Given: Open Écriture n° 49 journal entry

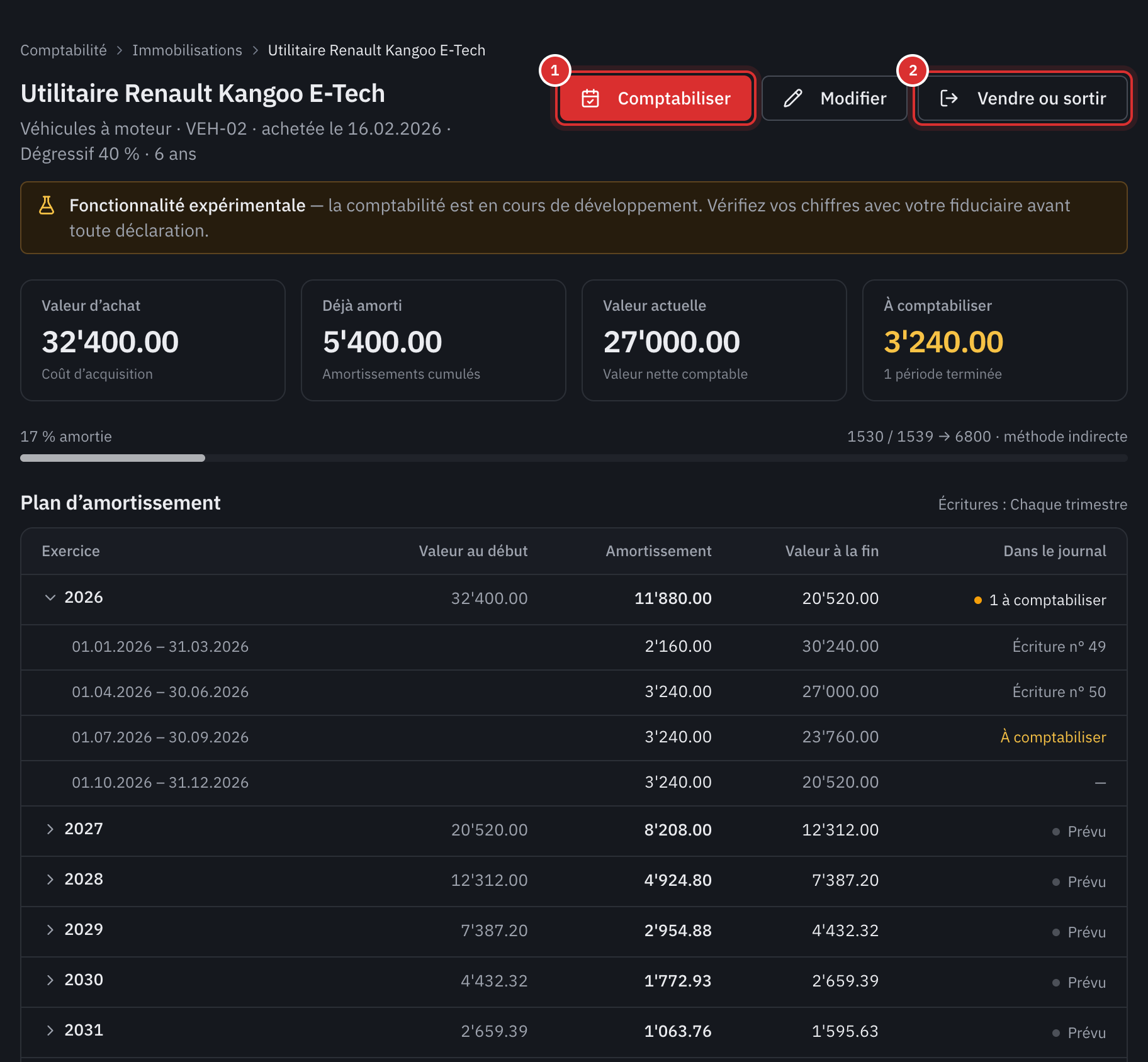Looking at the screenshot, I should pyautogui.click(x=1059, y=647).
